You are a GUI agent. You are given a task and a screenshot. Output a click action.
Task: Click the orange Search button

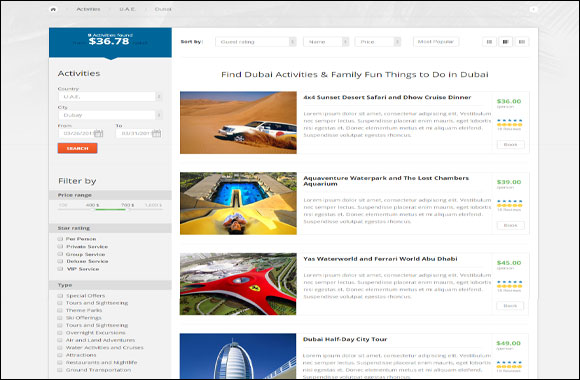point(77,148)
